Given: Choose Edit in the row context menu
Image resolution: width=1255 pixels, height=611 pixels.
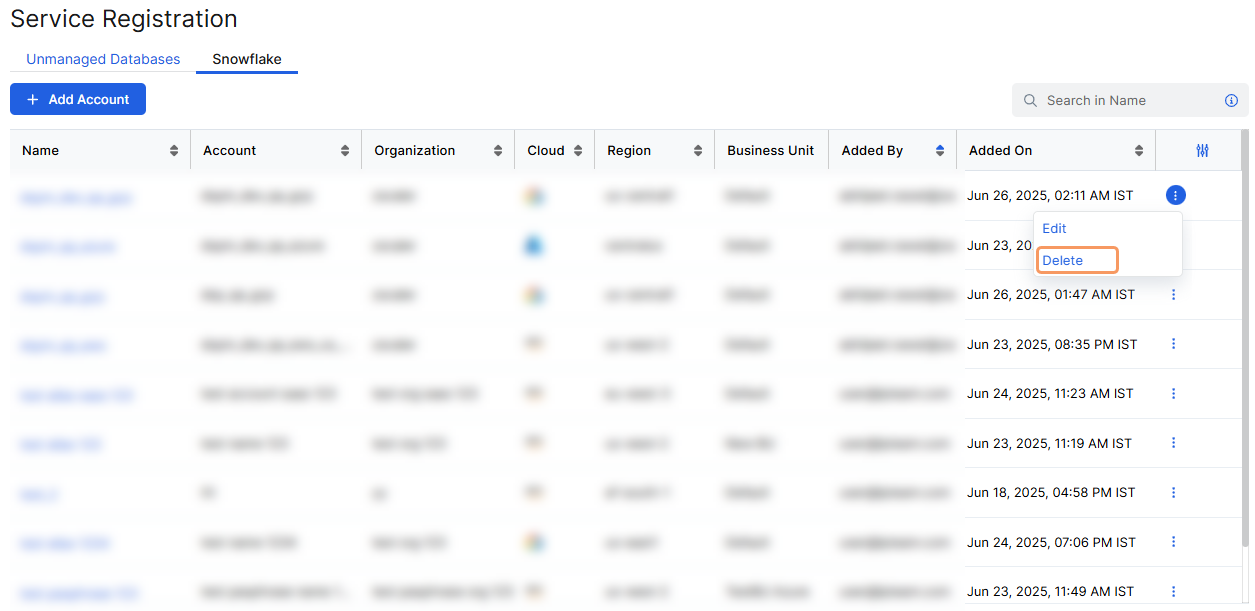Looking at the screenshot, I should click(x=1054, y=229).
